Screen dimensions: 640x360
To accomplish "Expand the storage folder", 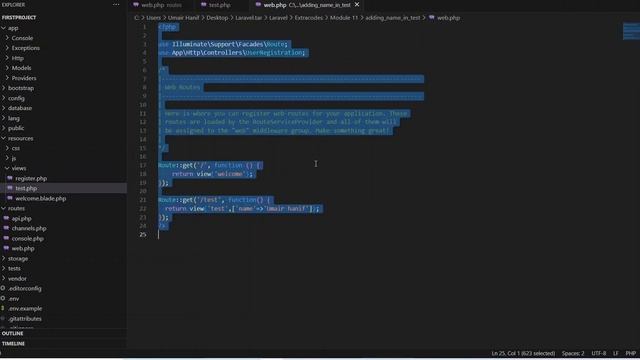I will [18, 259].
